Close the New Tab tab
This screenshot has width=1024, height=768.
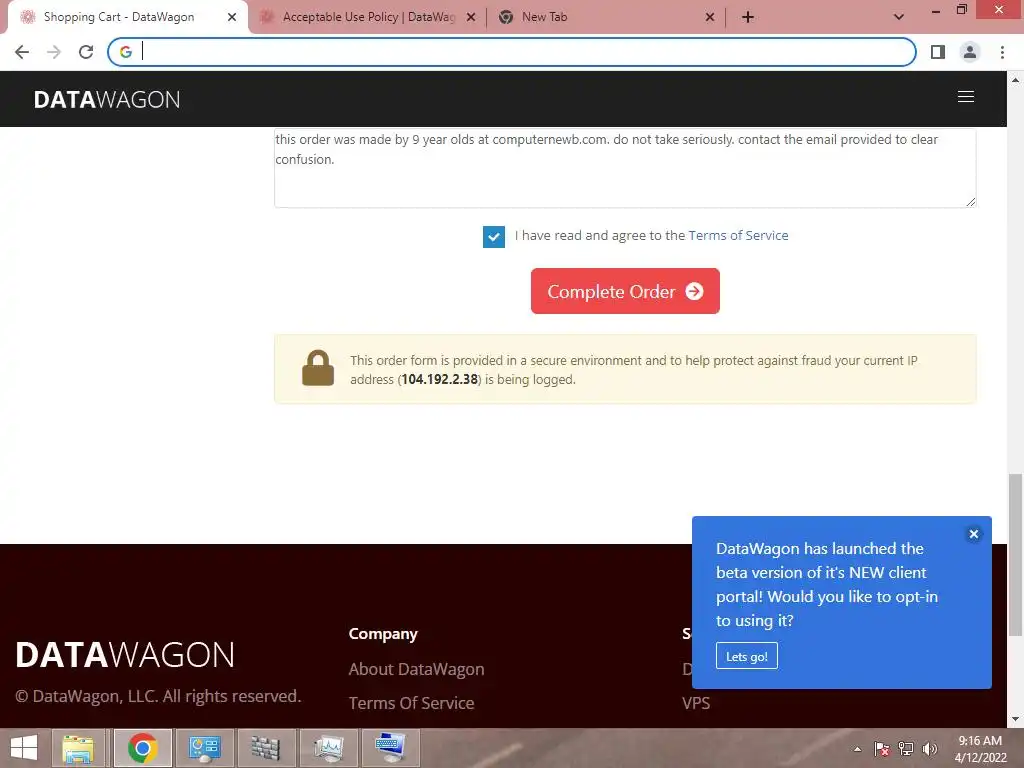710,18
